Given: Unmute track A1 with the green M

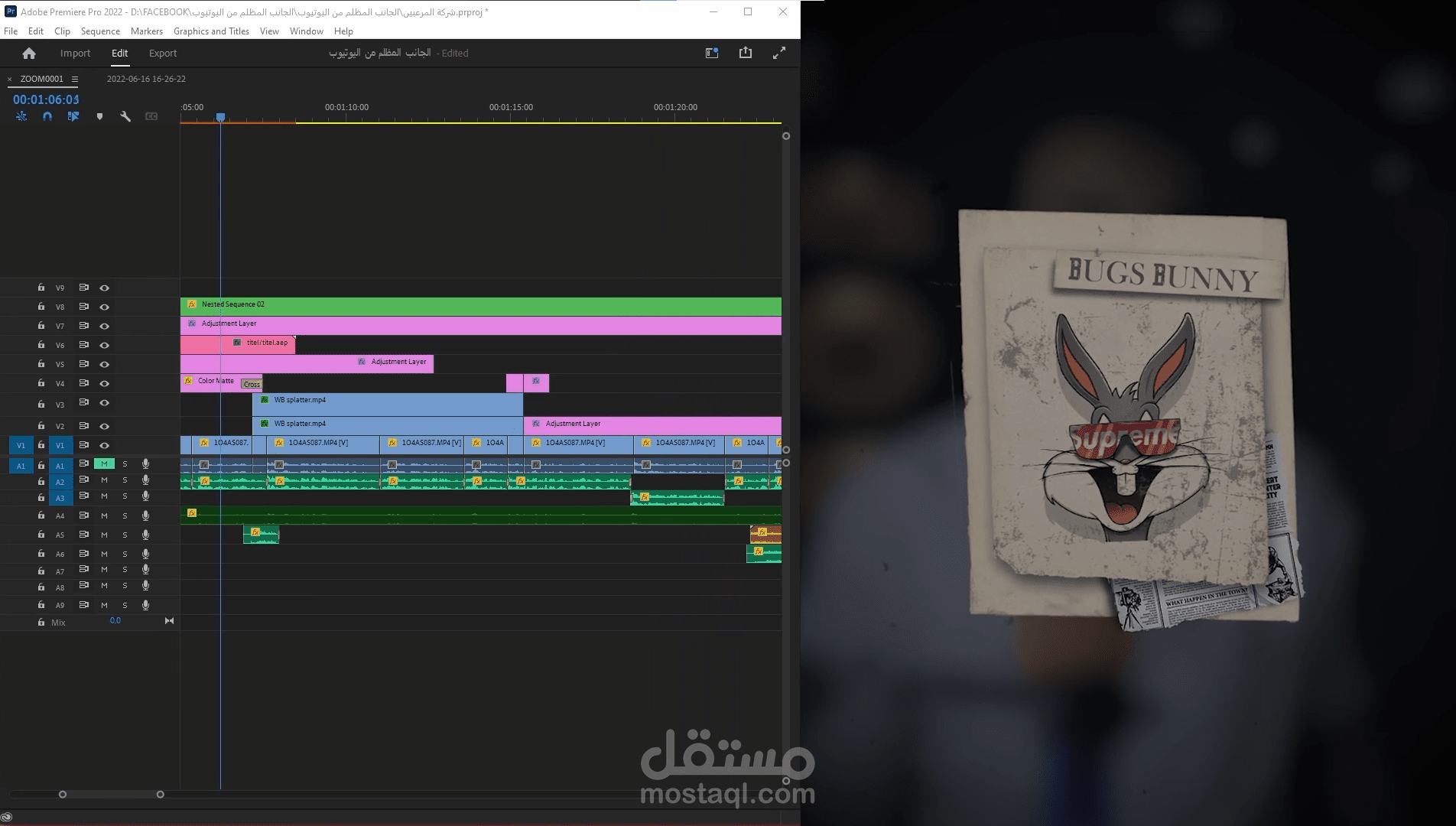Looking at the screenshot, I should [x=104, y=463].
